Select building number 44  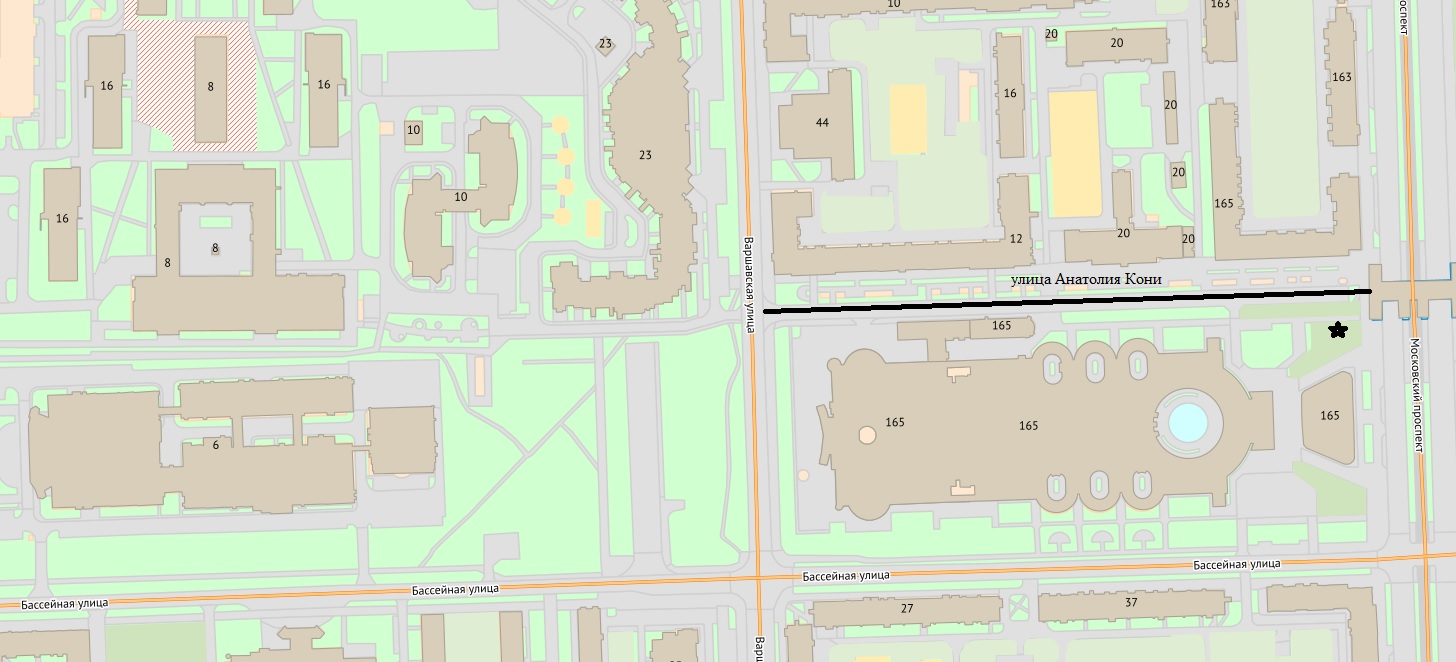point(821,123)
